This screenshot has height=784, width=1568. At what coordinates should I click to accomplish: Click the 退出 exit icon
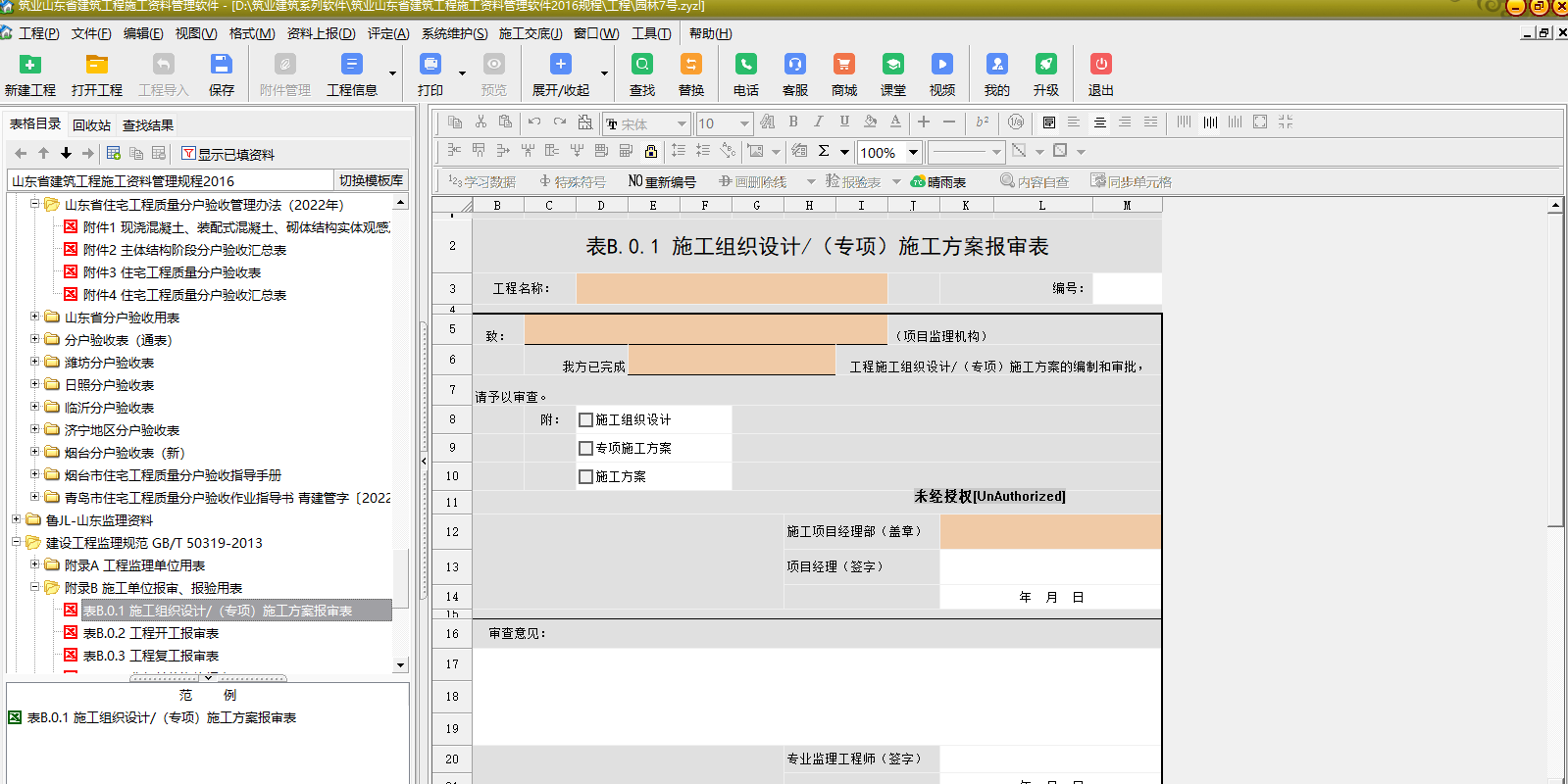1100,66
